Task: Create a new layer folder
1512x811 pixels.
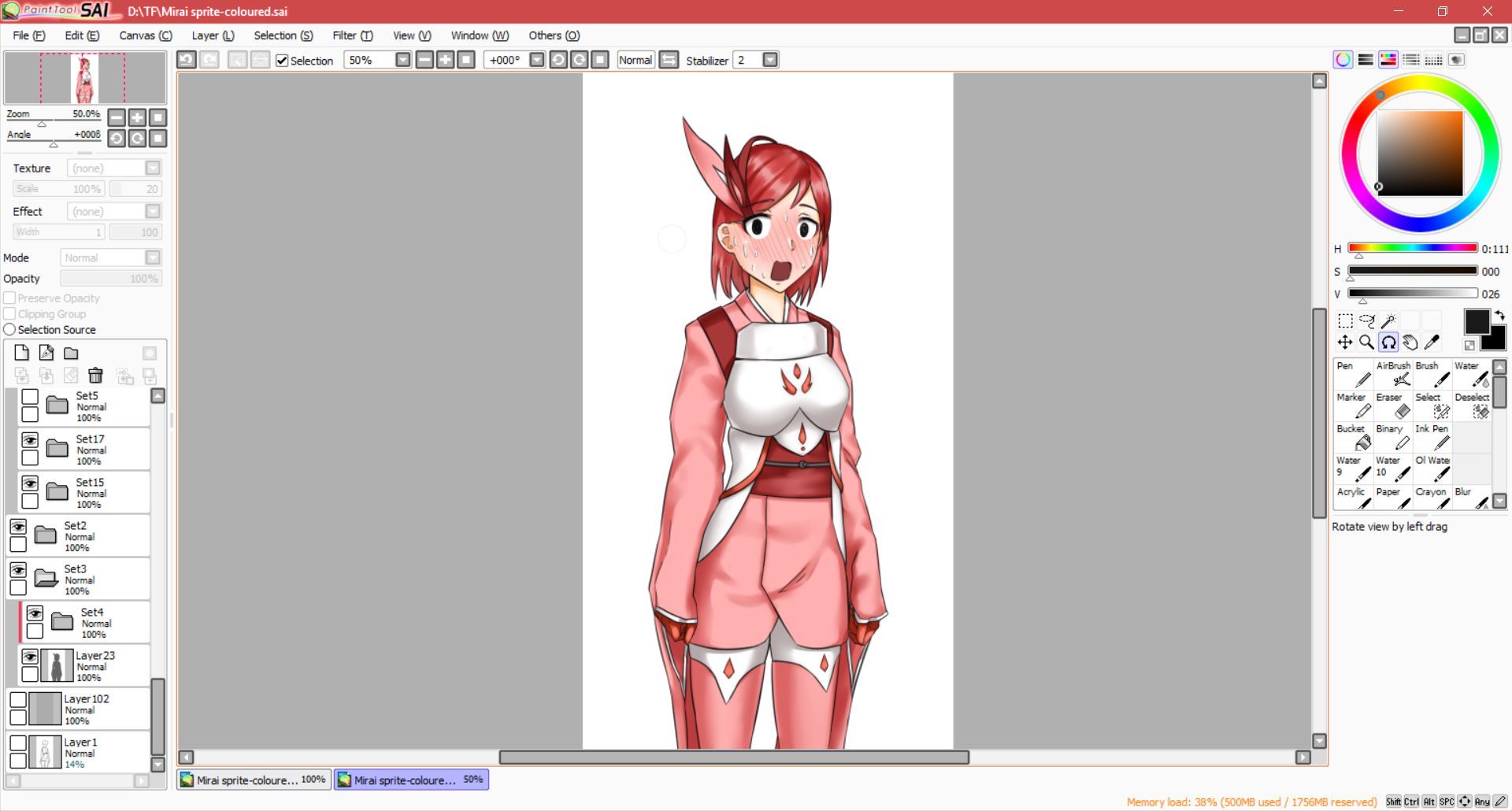Action: point(71,353)
